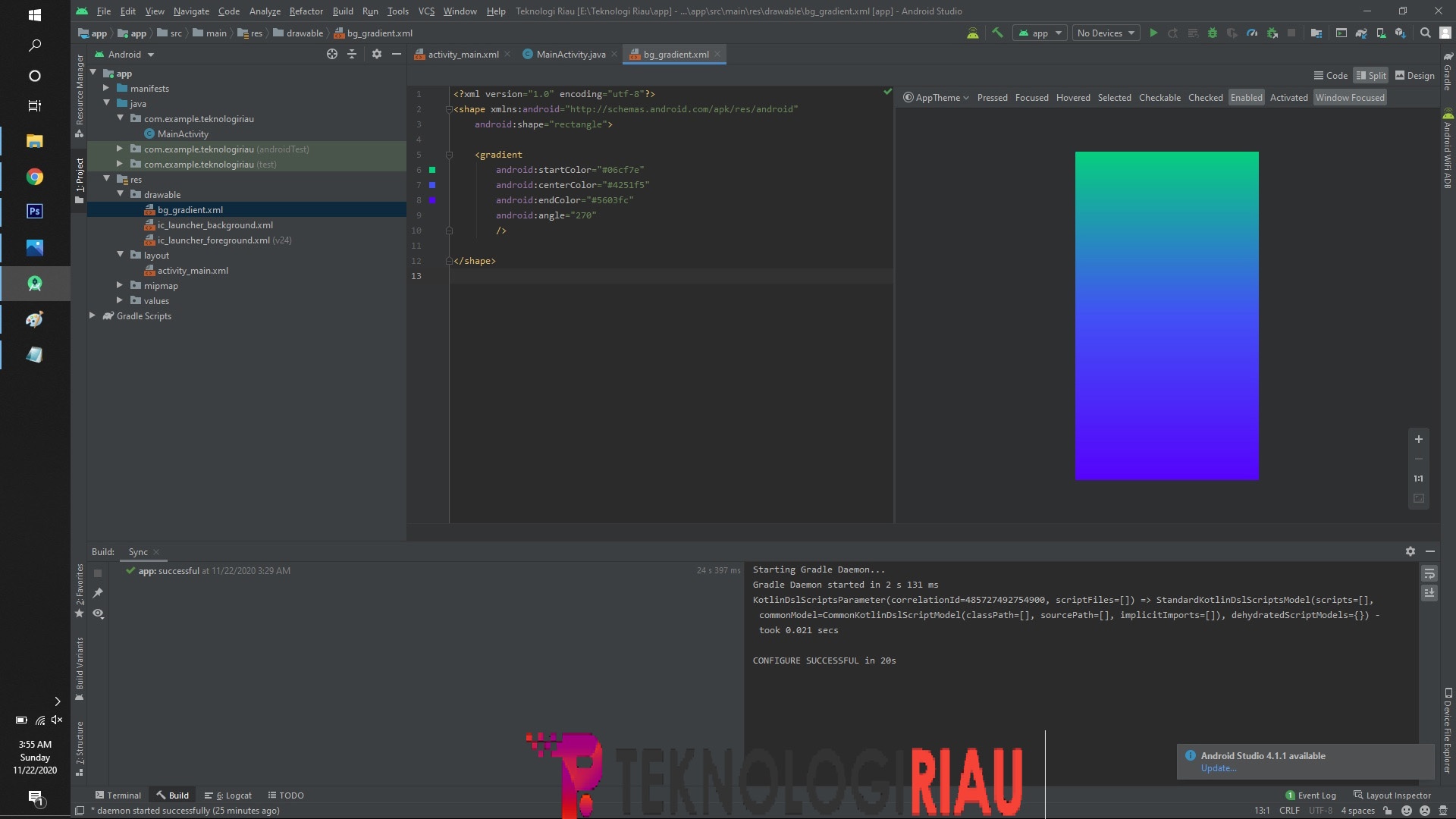Enable the Pressed state in preview
This screenshot has width=1456, height=819.
tap(993, 97)
